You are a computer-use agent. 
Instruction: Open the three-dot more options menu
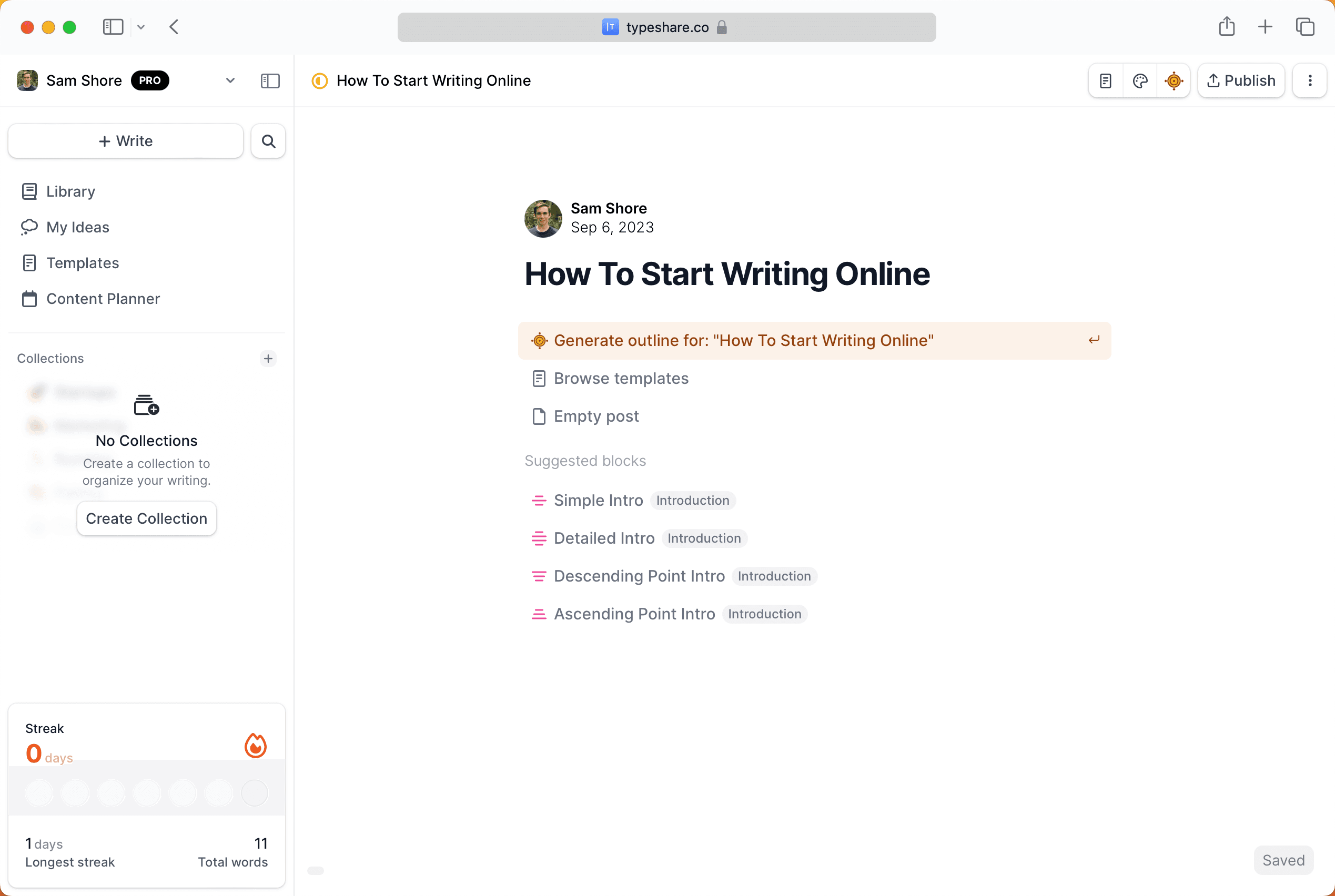(1309, 80)
